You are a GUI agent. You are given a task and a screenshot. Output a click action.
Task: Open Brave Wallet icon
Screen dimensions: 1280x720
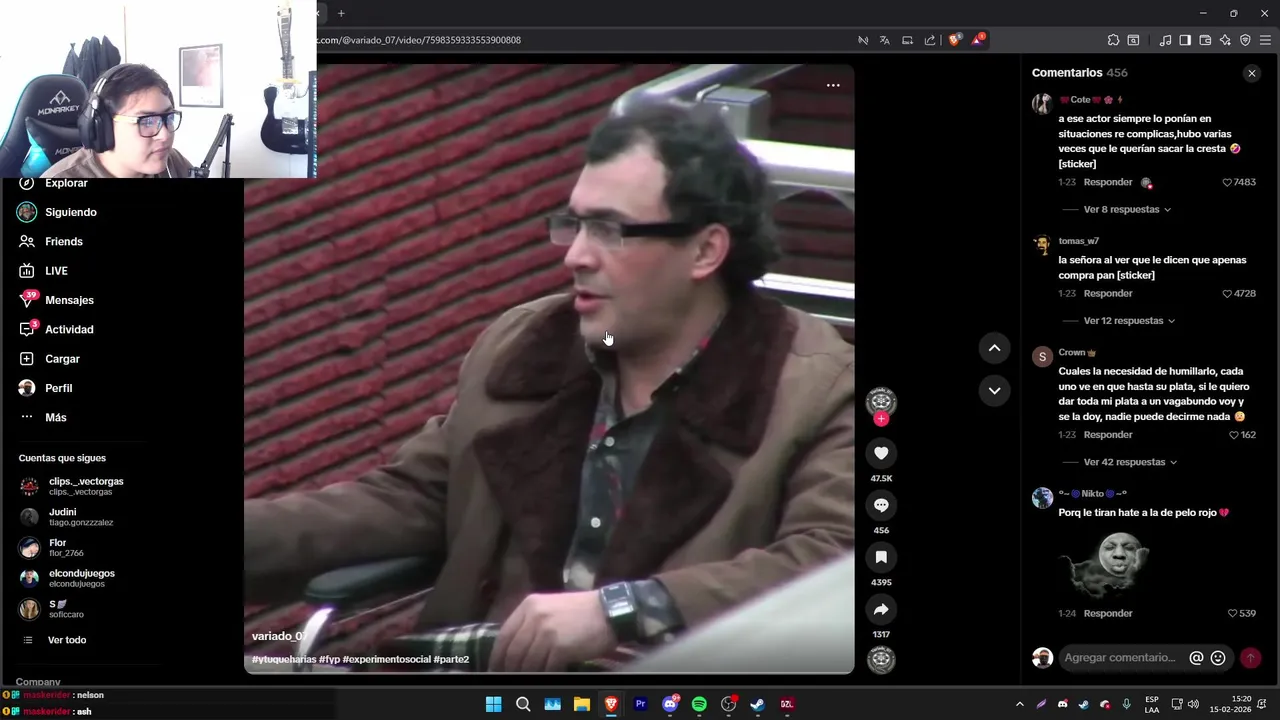coord(1205,40)
